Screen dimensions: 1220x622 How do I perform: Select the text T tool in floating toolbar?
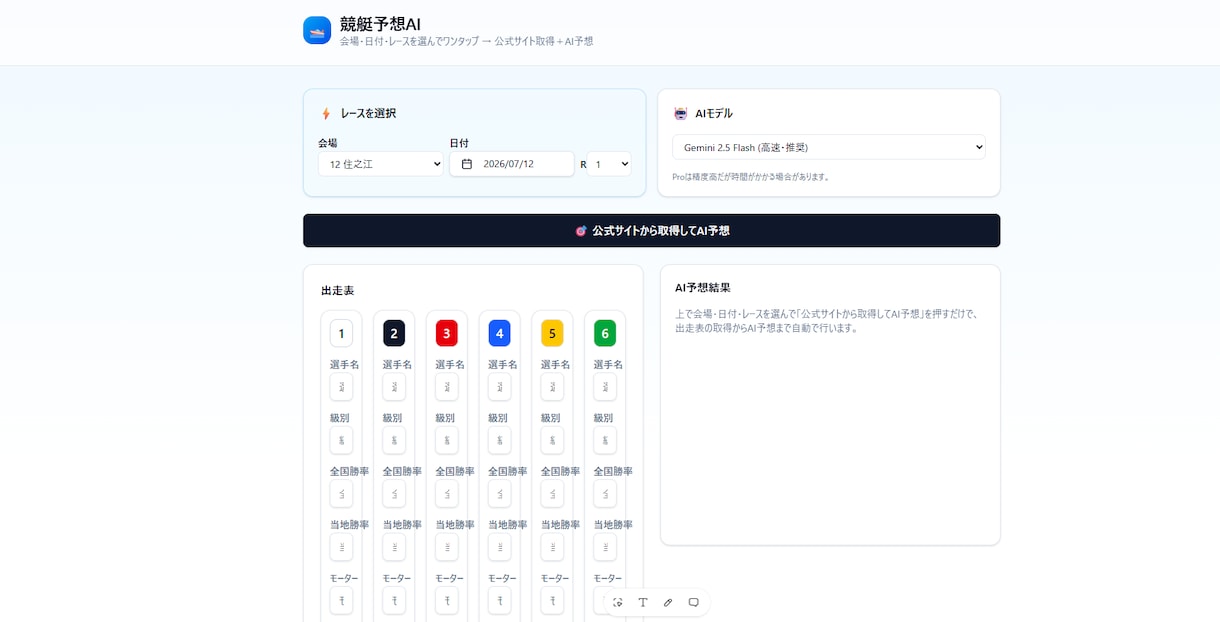pos(643,602)
